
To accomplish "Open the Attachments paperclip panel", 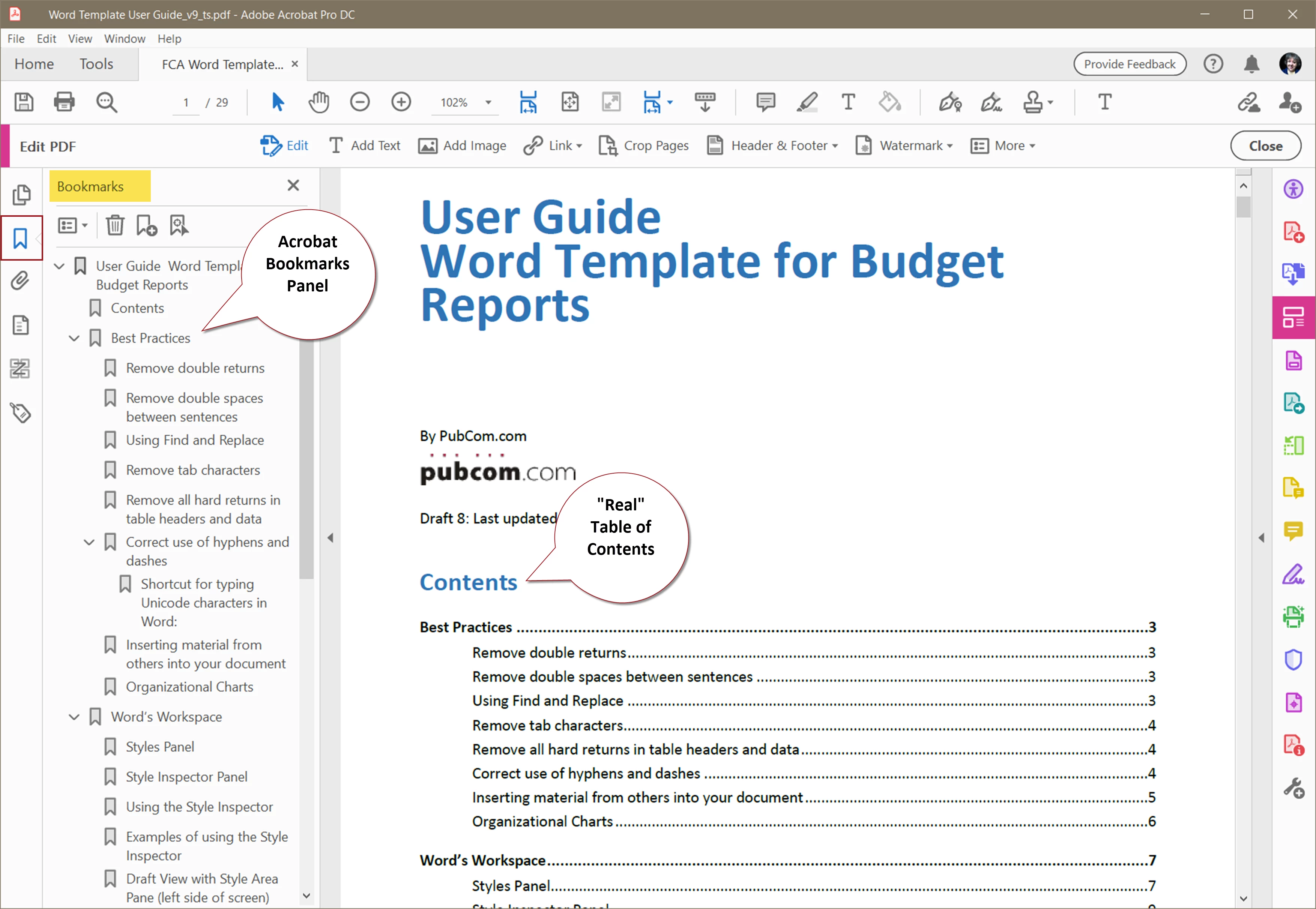I will point(21,281).
